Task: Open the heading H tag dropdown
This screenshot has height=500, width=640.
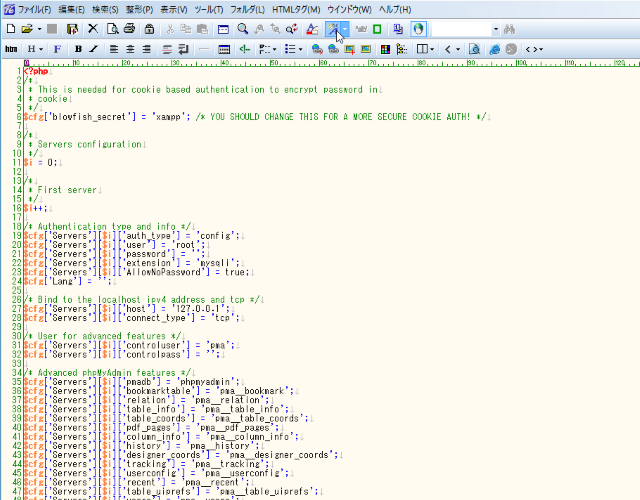Action: [35, 48]
